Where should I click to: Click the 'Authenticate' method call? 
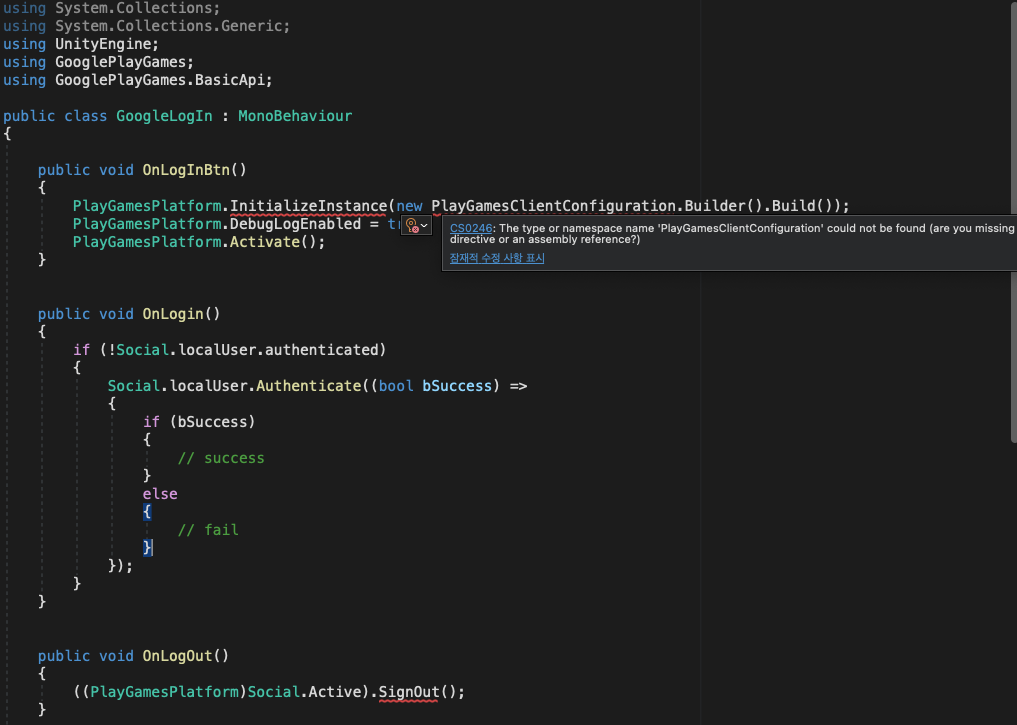[308, 386]
